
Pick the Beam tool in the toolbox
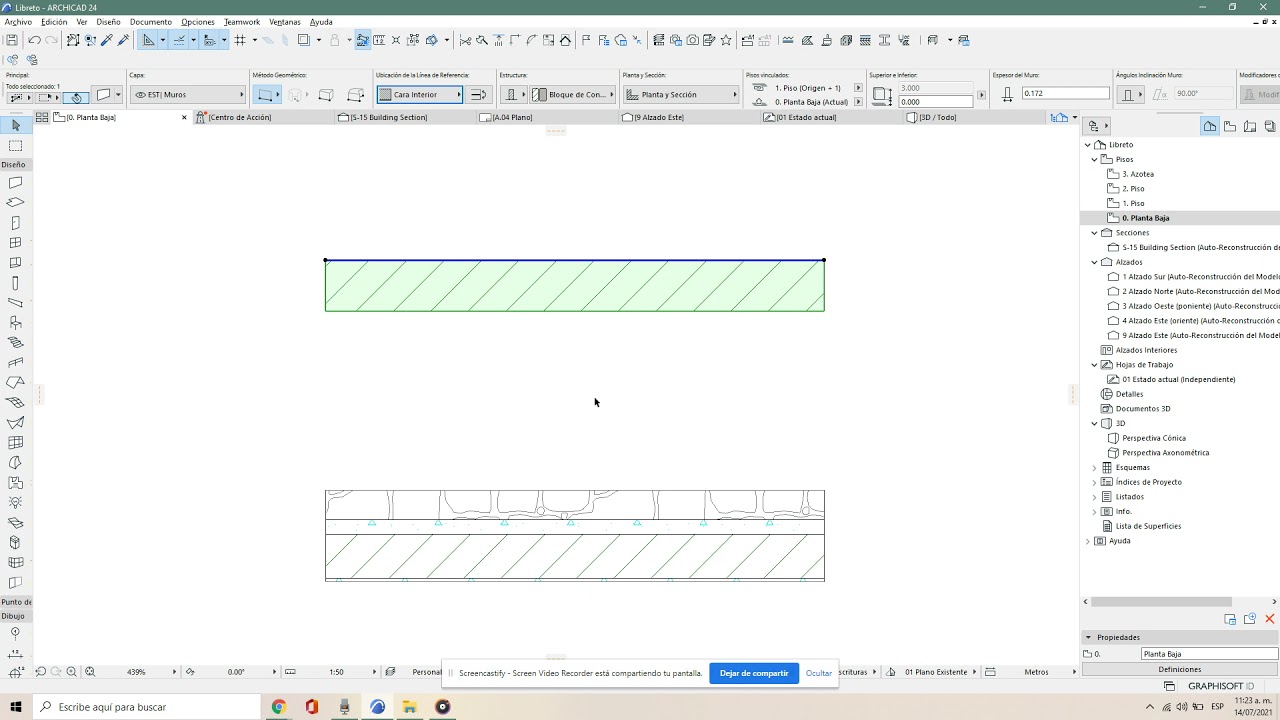(15, 303)
